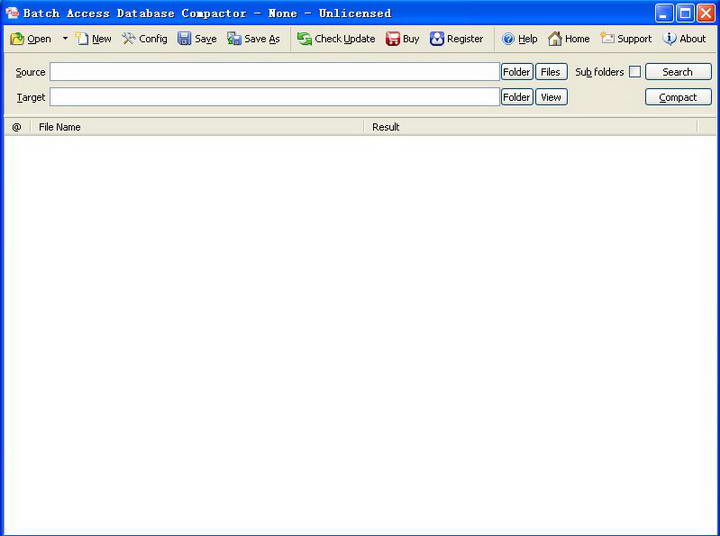The width and height of the screenshot is (720, 536).
Task: Click the Support toolbar item
Action: 626,39
